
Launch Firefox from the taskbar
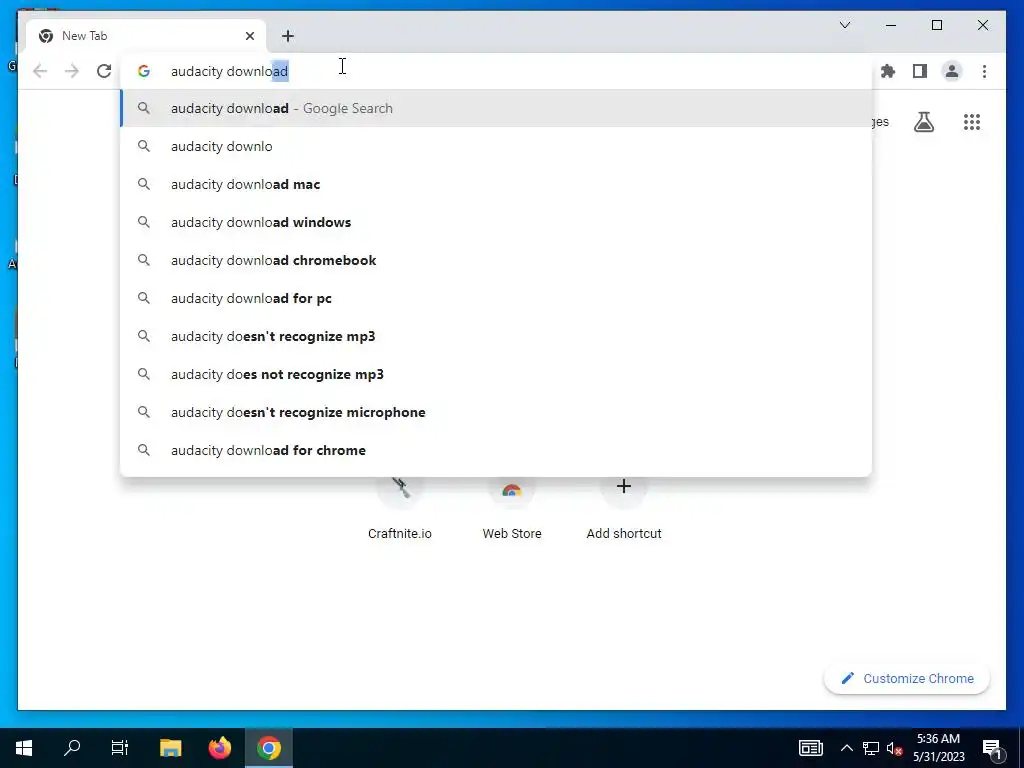(219, 747)
